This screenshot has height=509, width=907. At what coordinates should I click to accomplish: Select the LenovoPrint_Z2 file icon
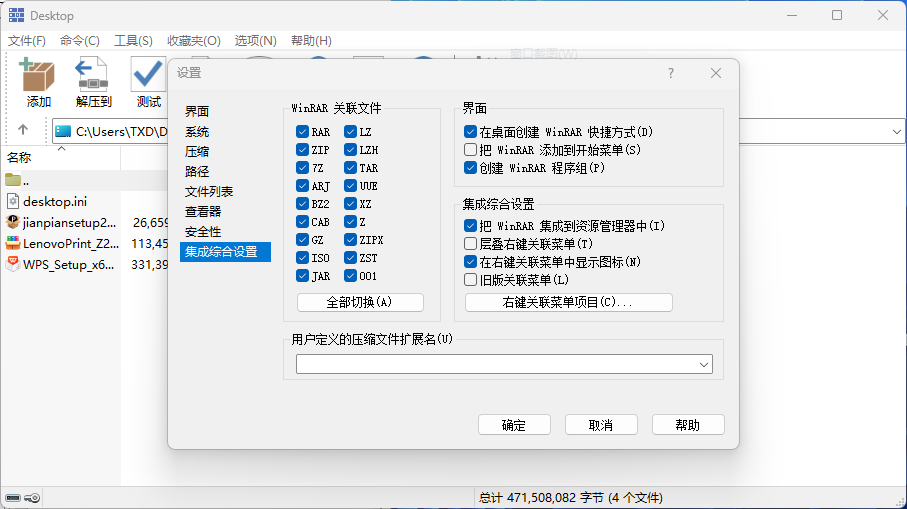pos(13,243)
